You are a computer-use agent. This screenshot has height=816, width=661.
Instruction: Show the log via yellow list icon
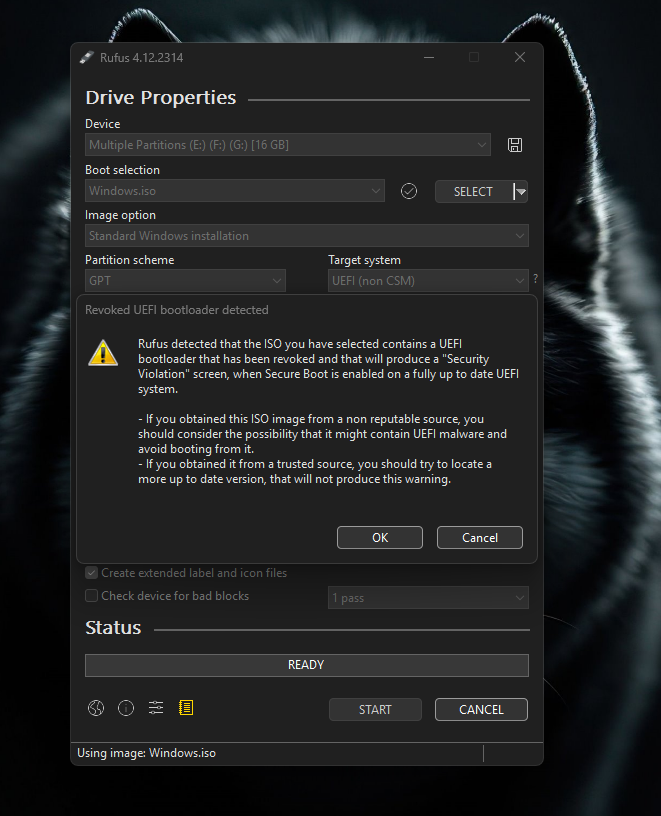click(186, 708)
